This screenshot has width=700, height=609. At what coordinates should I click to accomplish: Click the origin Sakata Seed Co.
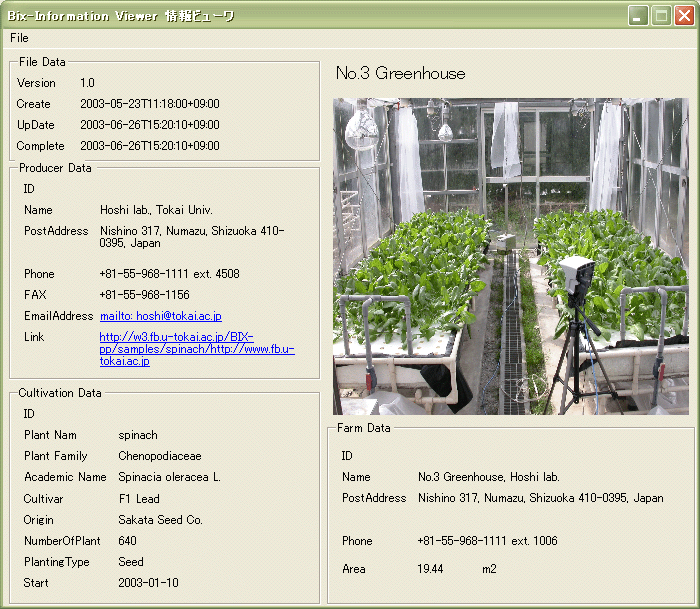tap(160, 520)
